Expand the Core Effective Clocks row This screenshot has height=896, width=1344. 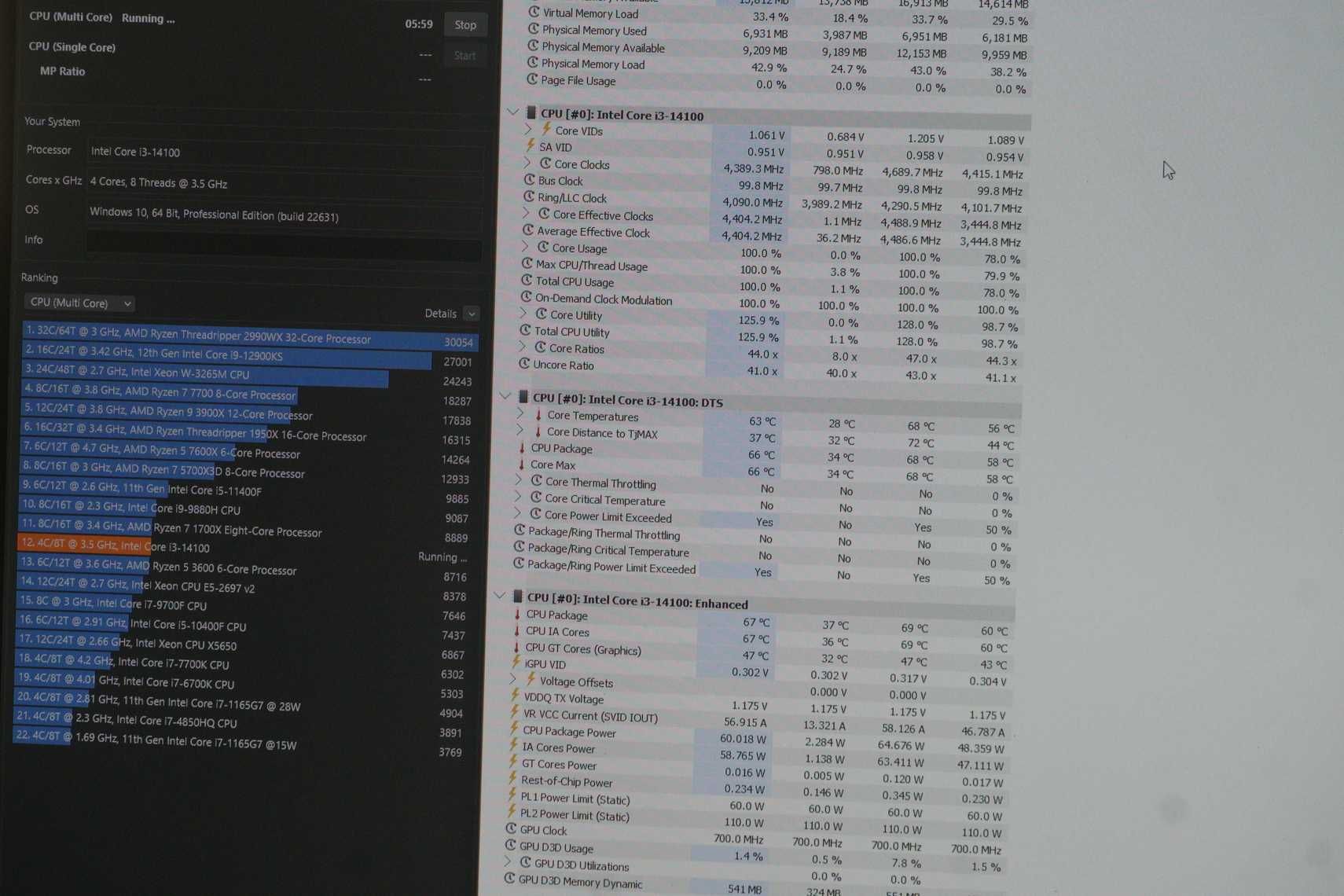coord(527,213)
